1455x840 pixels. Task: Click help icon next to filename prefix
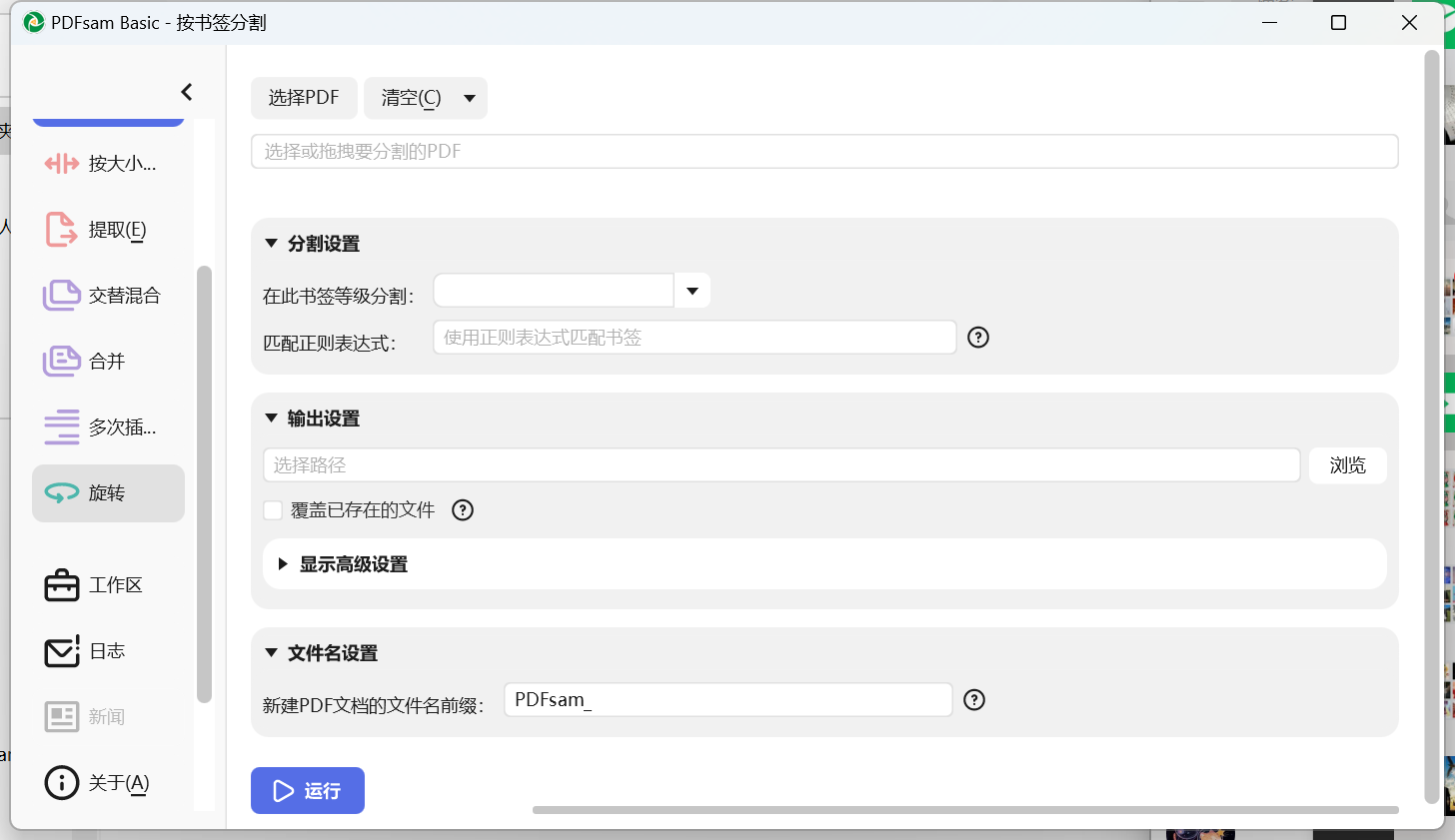974,700
